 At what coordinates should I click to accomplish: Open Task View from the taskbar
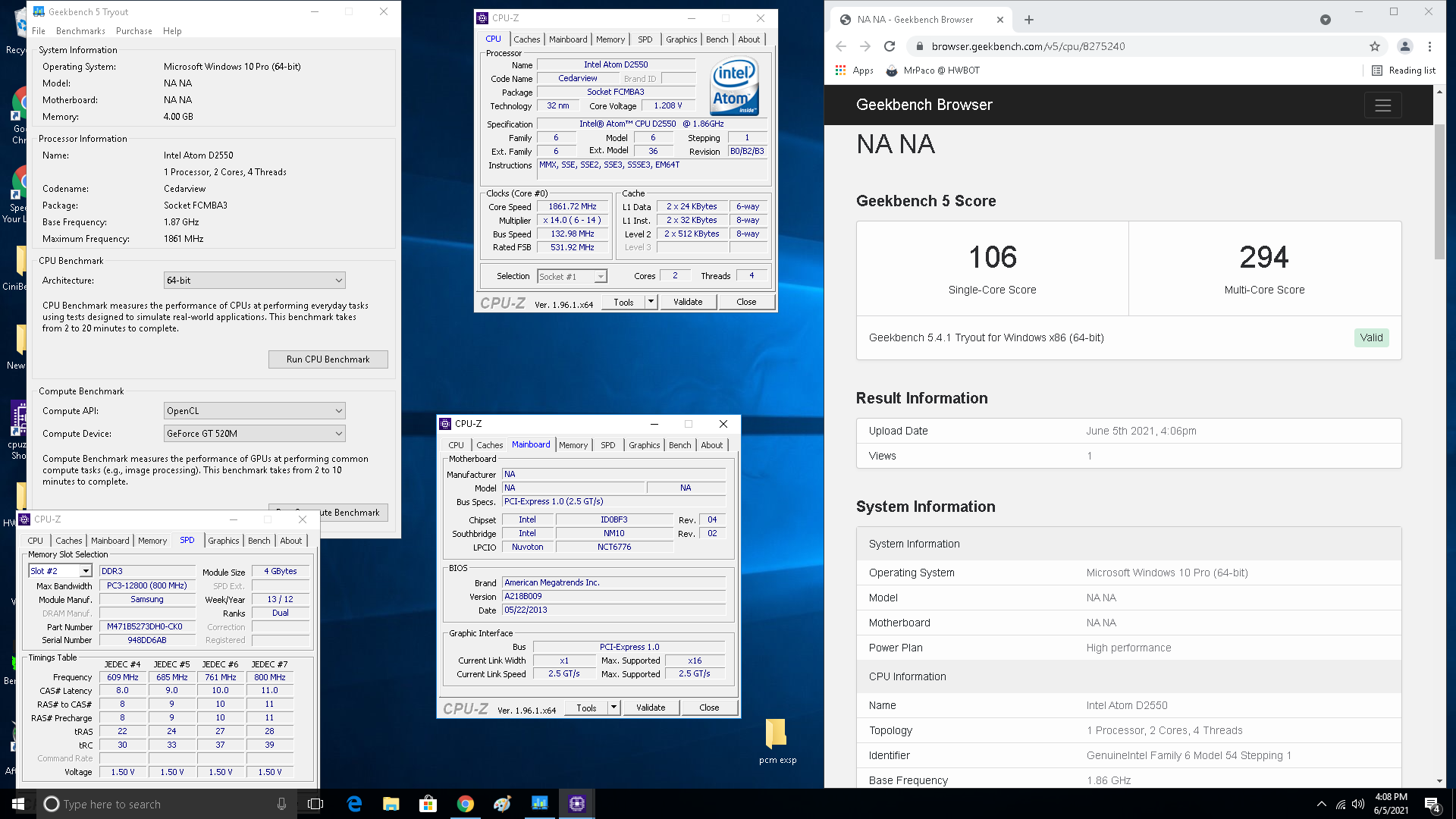315,804
